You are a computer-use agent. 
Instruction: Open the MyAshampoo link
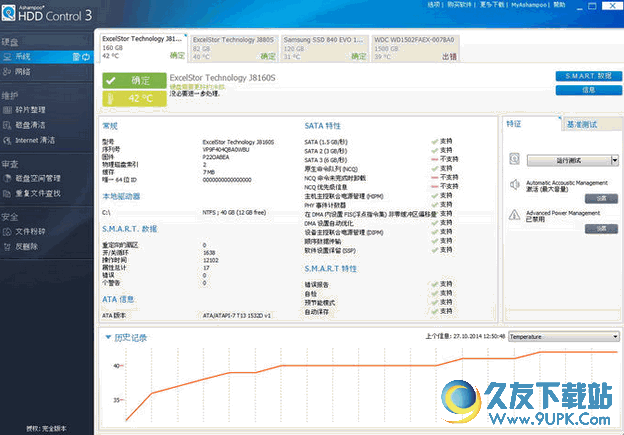pos(529,5)
